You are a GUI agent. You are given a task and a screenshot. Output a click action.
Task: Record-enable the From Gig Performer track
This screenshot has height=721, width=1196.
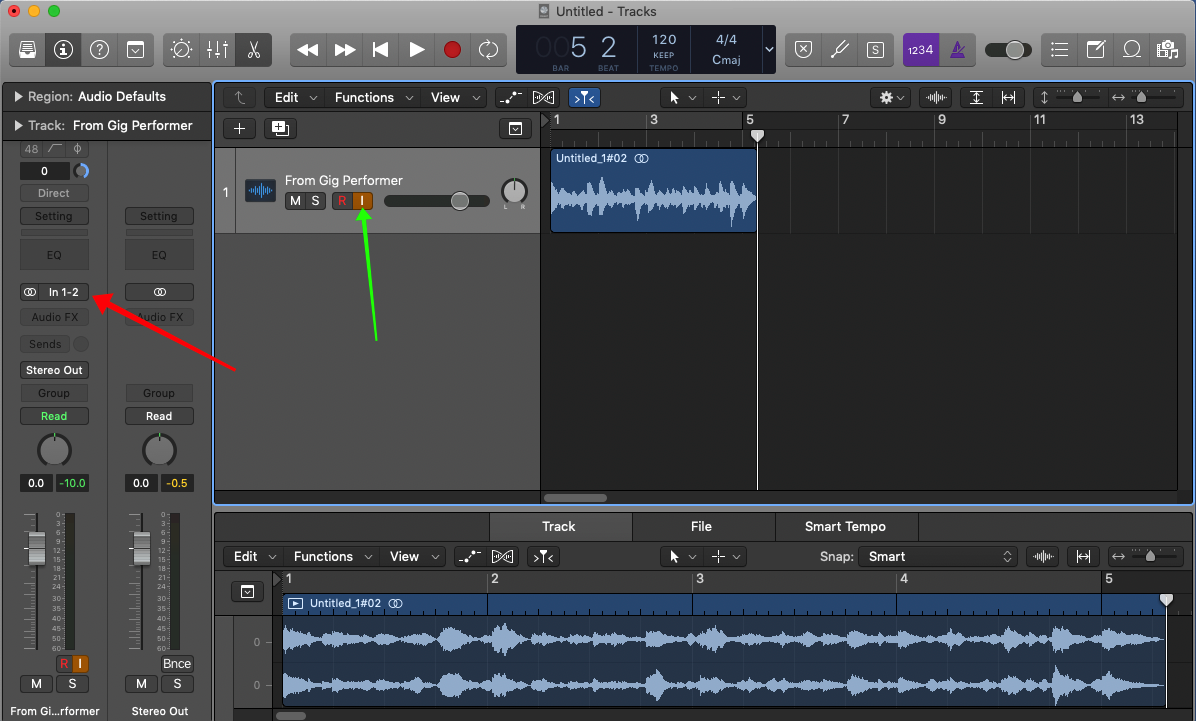pyautogui.click(x=342, y=201)
